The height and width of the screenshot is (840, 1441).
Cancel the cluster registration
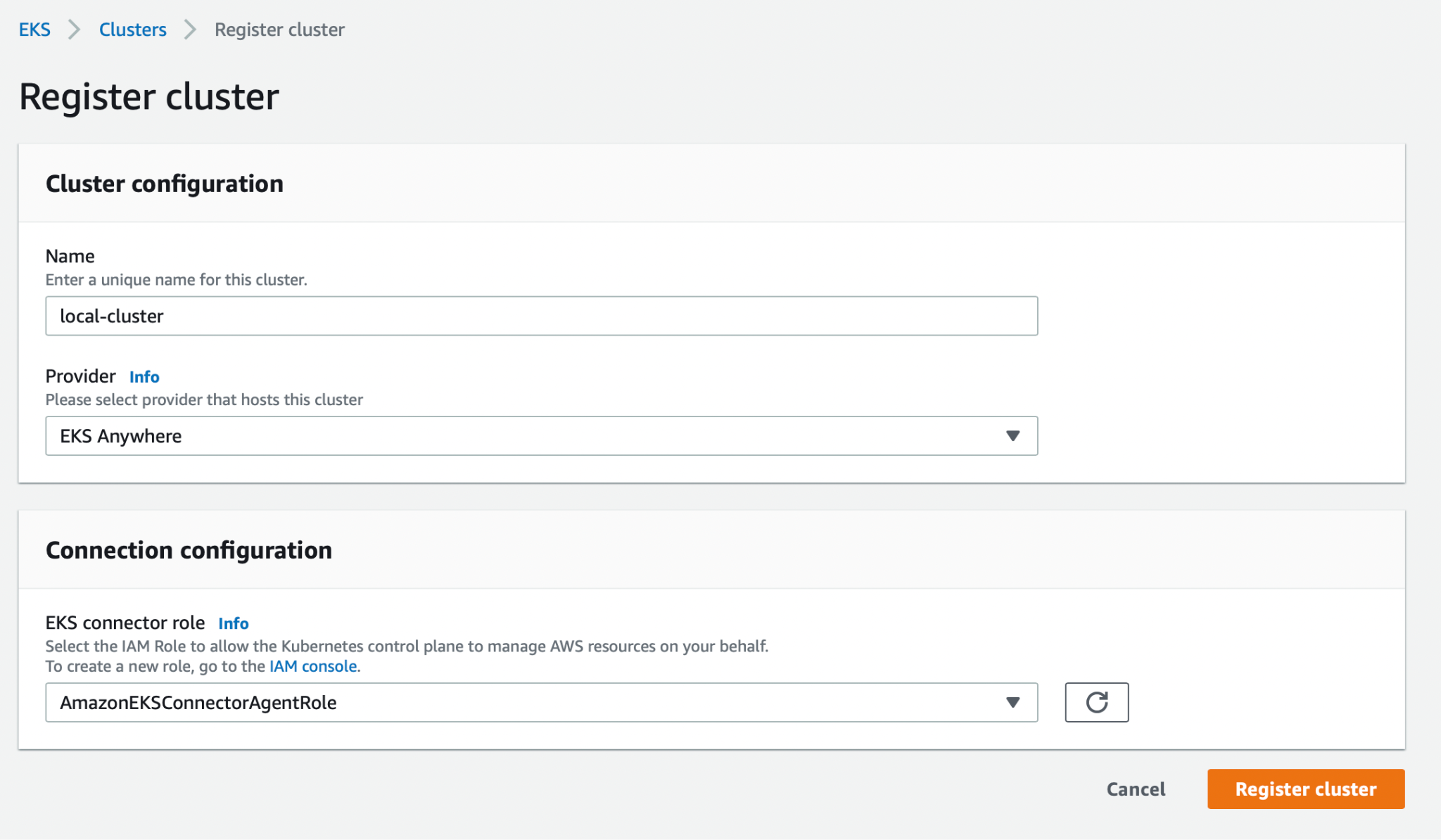pyautogui.click(x=1136, y=789)
